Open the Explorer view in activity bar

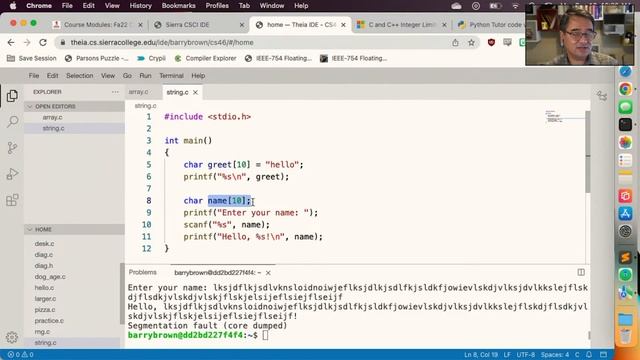tap(12, 96)
